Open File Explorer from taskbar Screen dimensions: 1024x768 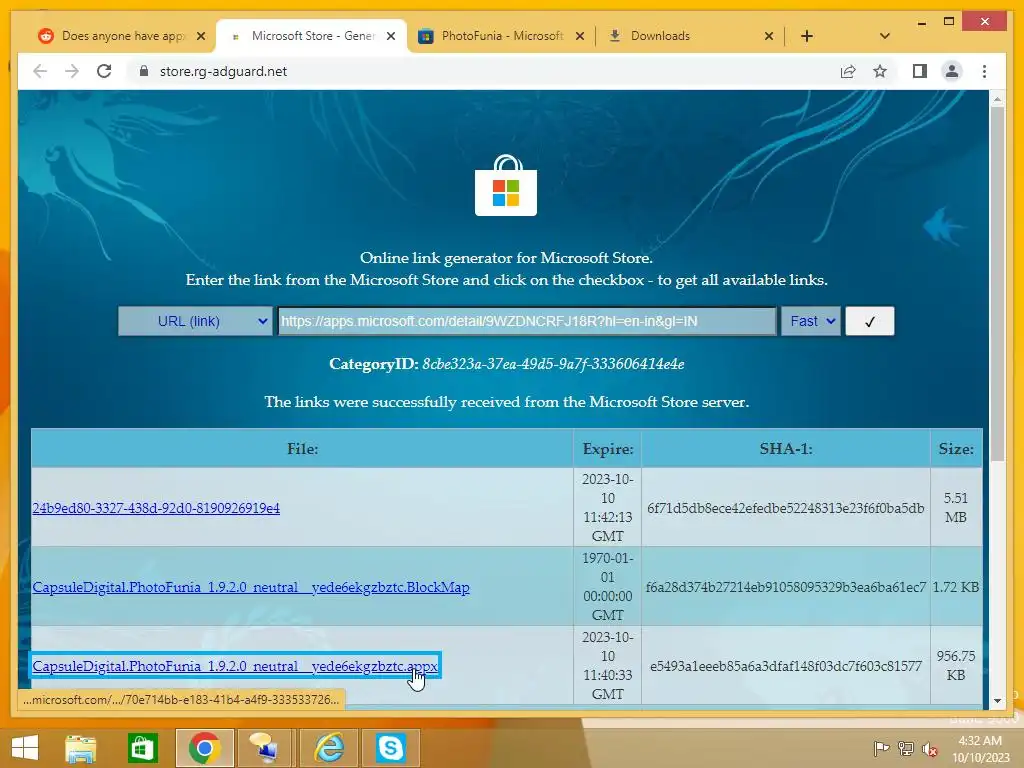80,748
